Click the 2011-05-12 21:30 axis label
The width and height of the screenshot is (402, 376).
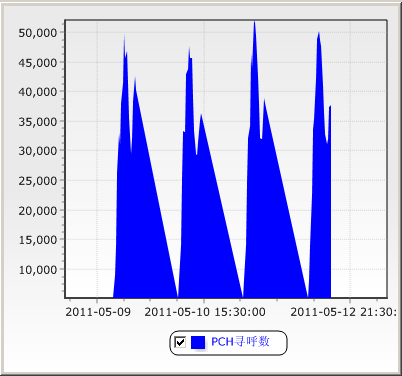(343, 312)
